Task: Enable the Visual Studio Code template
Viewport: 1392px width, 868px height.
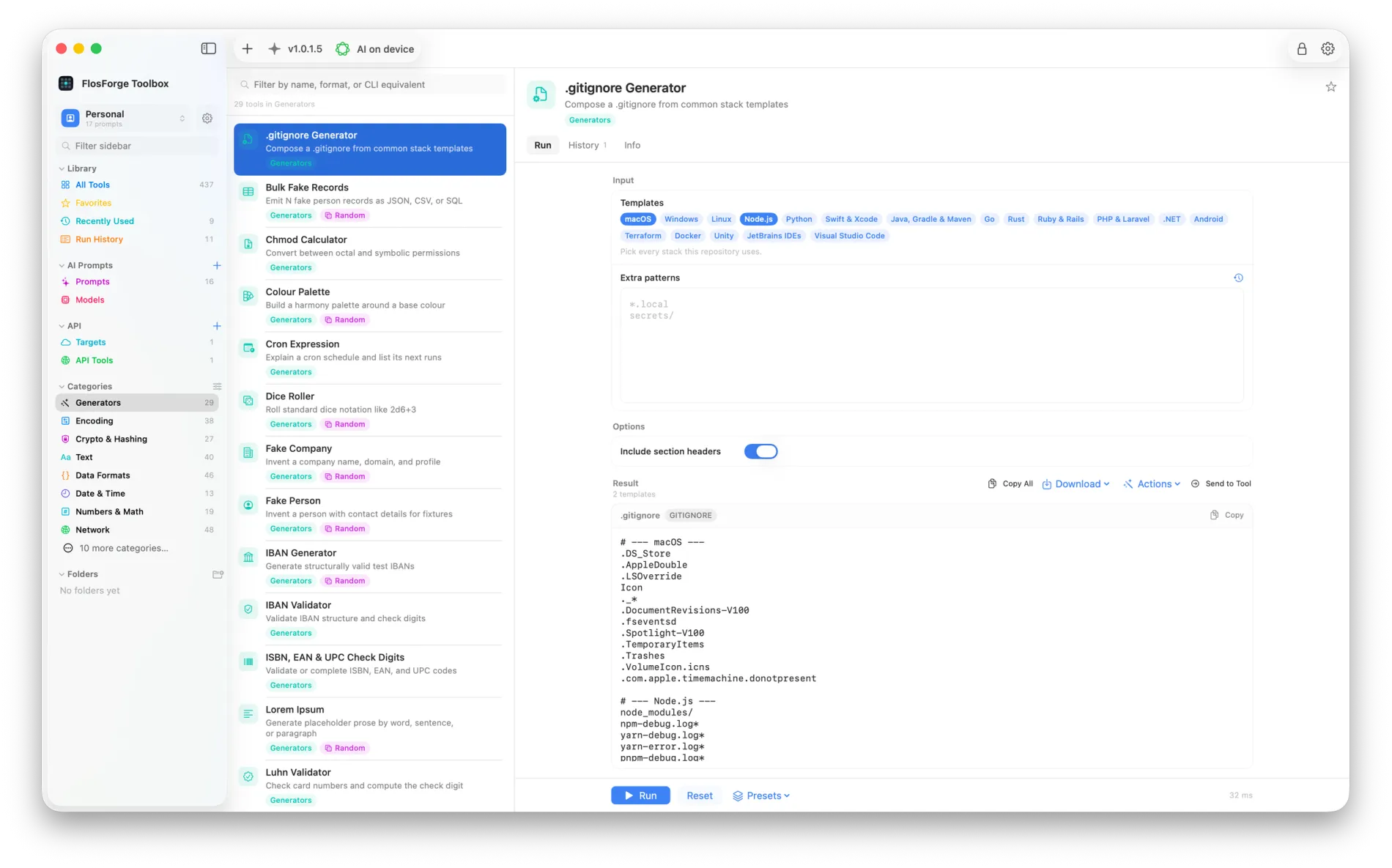Action: 849,236
